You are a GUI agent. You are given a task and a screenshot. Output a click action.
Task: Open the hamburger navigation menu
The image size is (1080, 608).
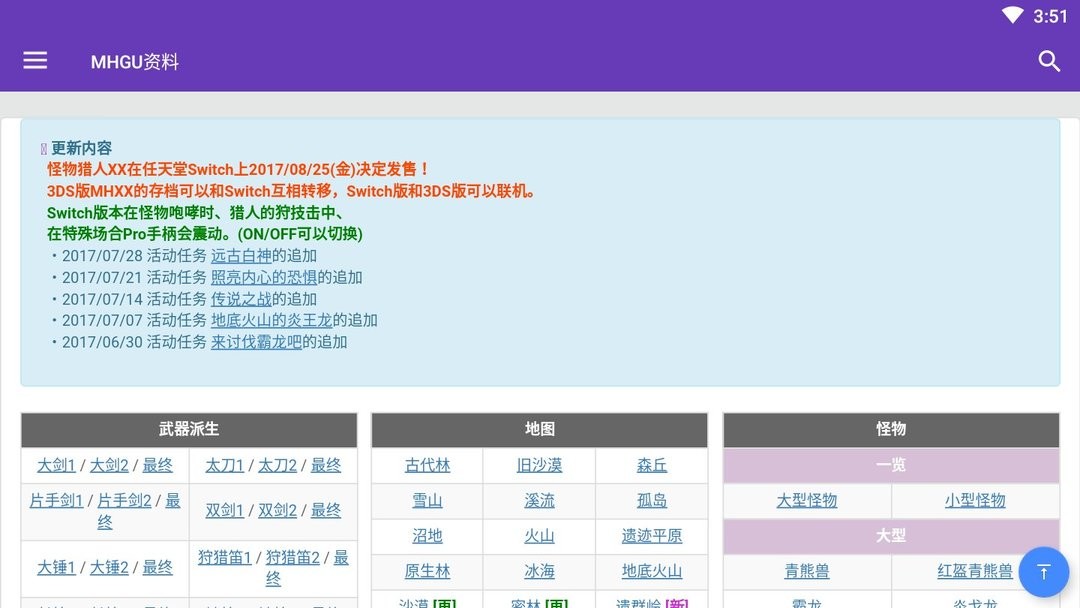click(x=35, y=61)
